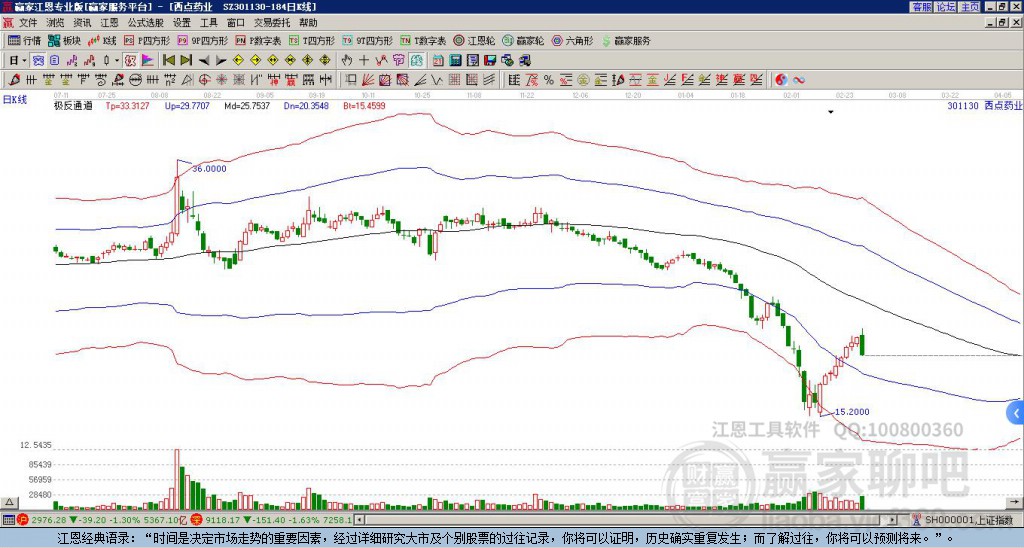This screenshot has height=548, width=1024.
Task: Toggle the 权 ex-rights adjustment button
Action: point(130,61)
